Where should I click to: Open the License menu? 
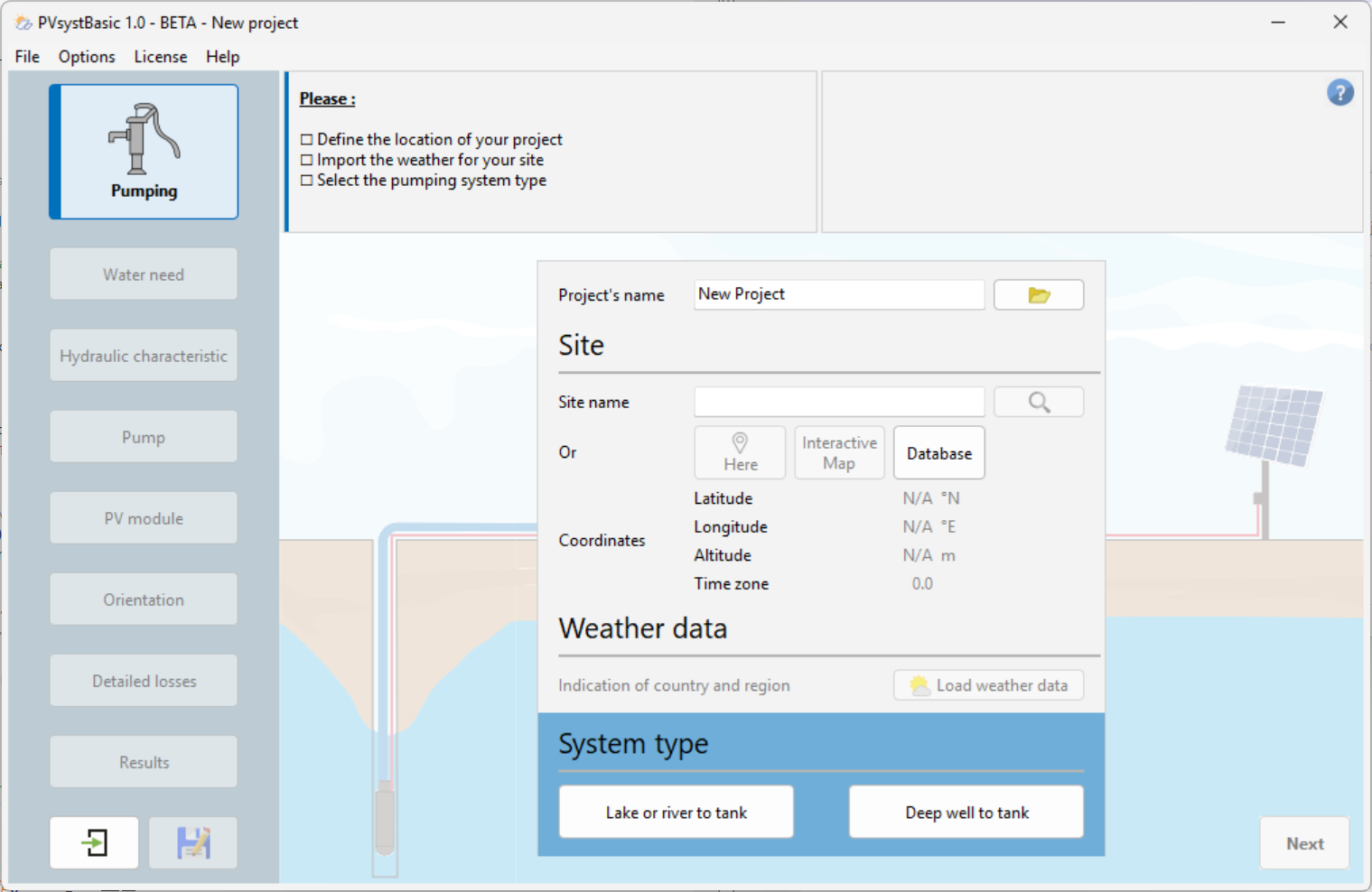click(161, 56)
